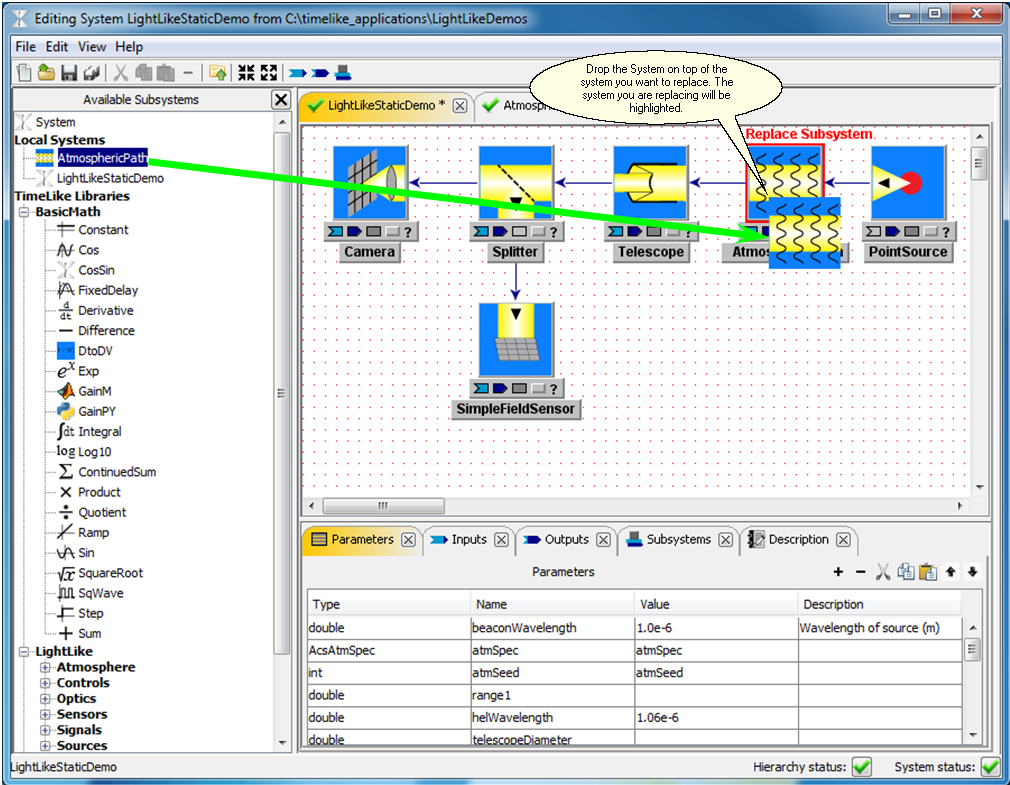Image resolution: width=1010 pixels, height=785 pixels.
Task: Expand the Sources library folder
Action: click(x=45, y=746)
